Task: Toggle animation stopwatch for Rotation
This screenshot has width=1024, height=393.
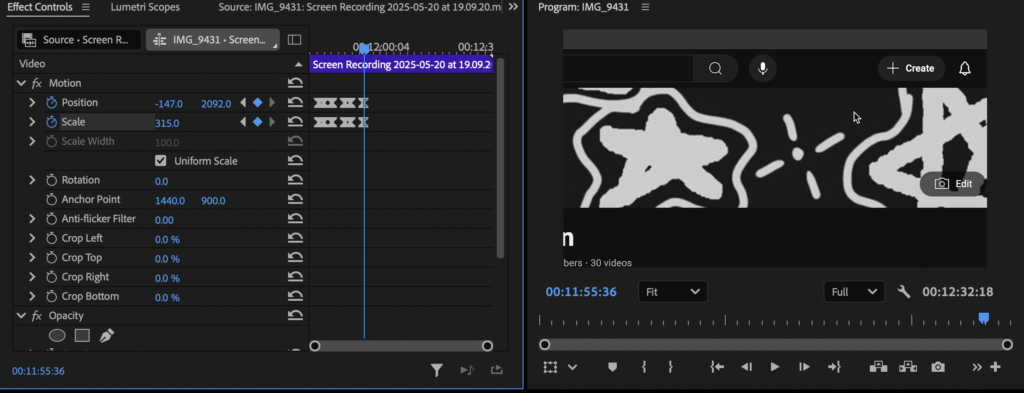Action: click(52, 180)
